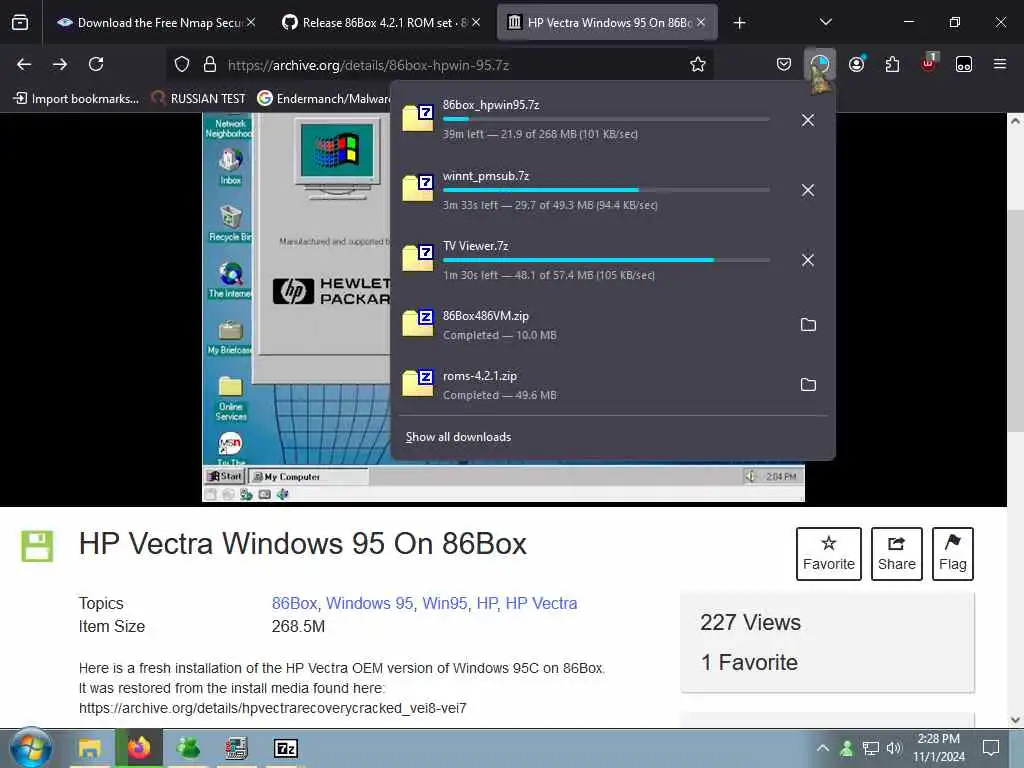This screenshot has height=768, width=1024.
Task: Open the completed roms-4.2.1.zip download
Action: [593, 385]
